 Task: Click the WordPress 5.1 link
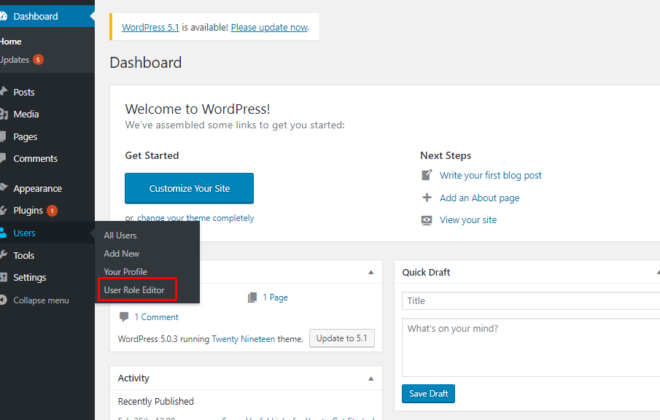click(x=150, y=27)
